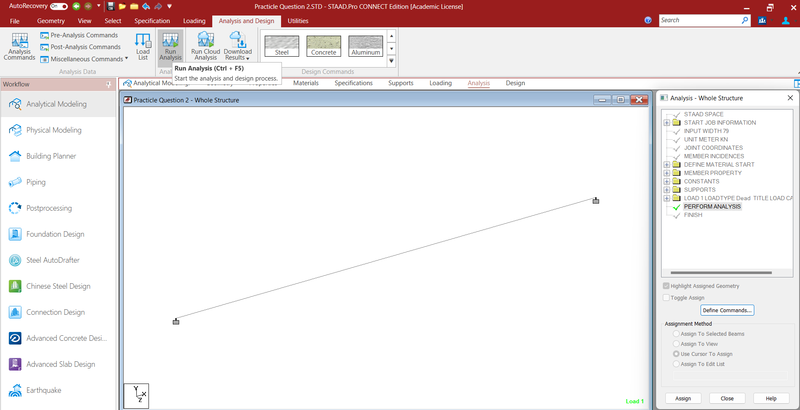The height and width of the screenshot is (410, 800).
Task: Click Run Analysis ribbon icon
Action: tap(170, 47)
